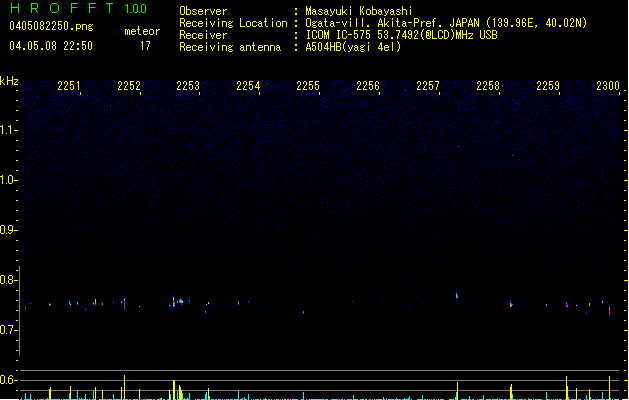This screenshot has height=400, width=629.
Task: Click the 1.0 kHz frequency label
Action: click(8, 179)
